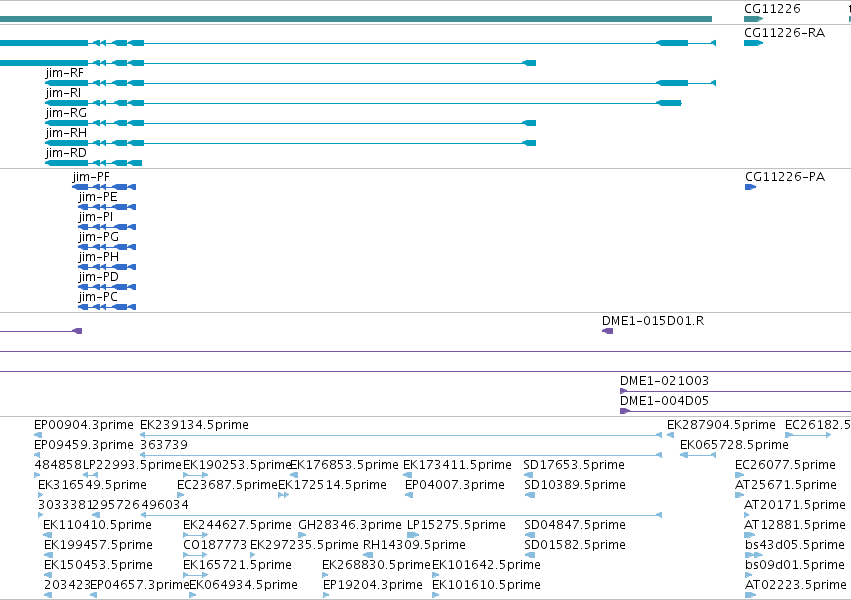
Task: Click the EK190253.5prime EST label
Action: click(x=237, y=465)
